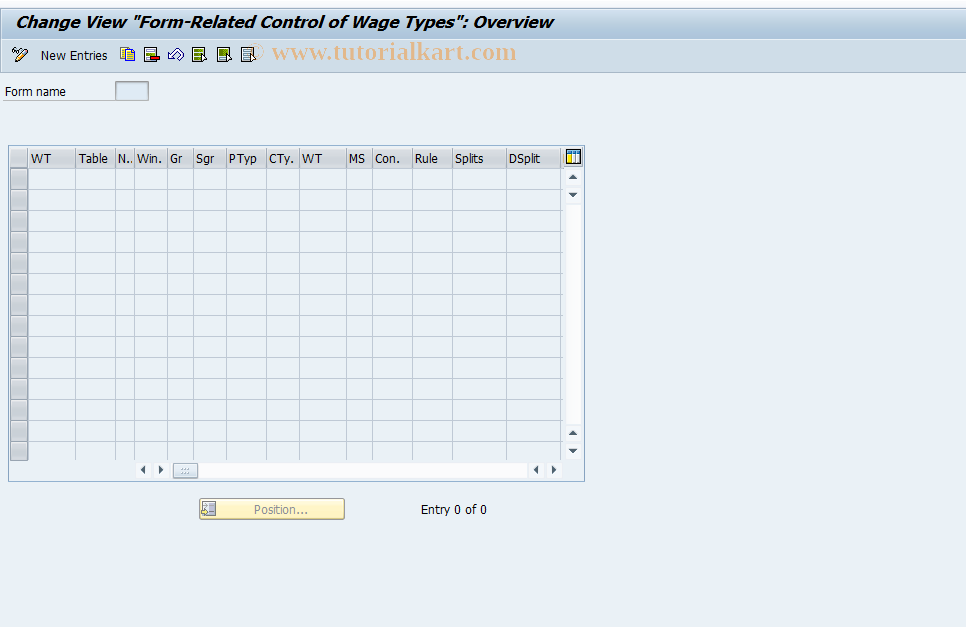The height and width of the screenshot is (627, 966).
Task: Click the Position... button
Action: 272,509
